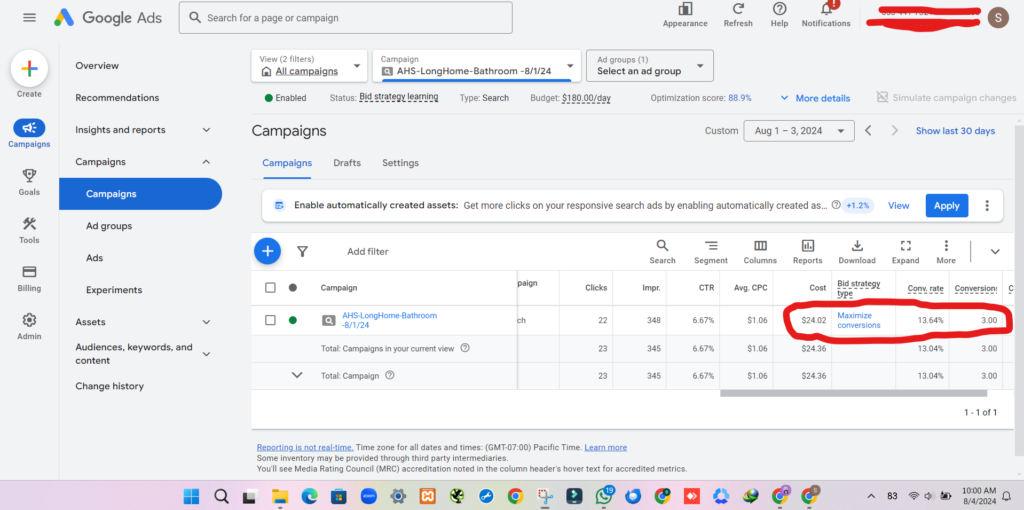Image resolution: width=1024 pixels, height=510 pixels.
Task: Expand the table with Expand tool
Action: [x=905, y=251]
